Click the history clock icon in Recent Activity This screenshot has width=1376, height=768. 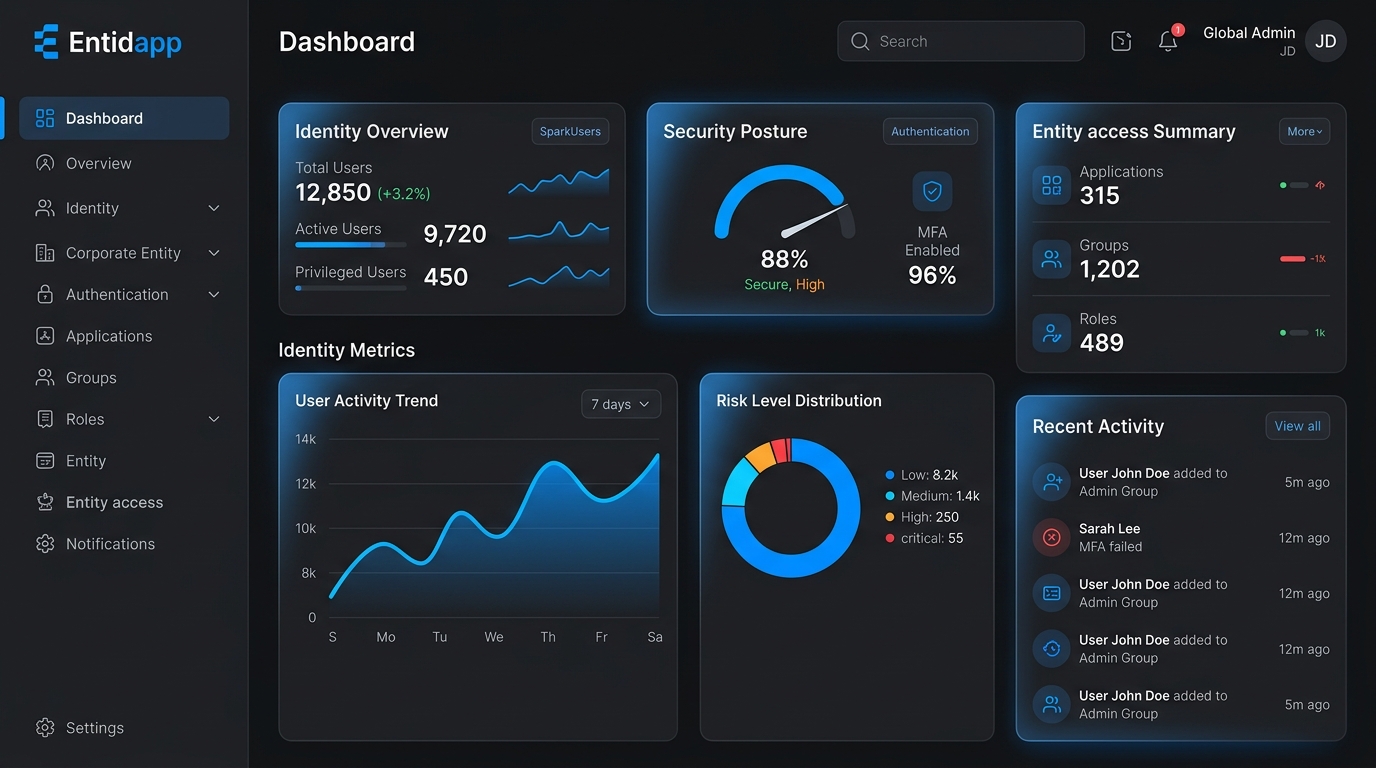1052,648
